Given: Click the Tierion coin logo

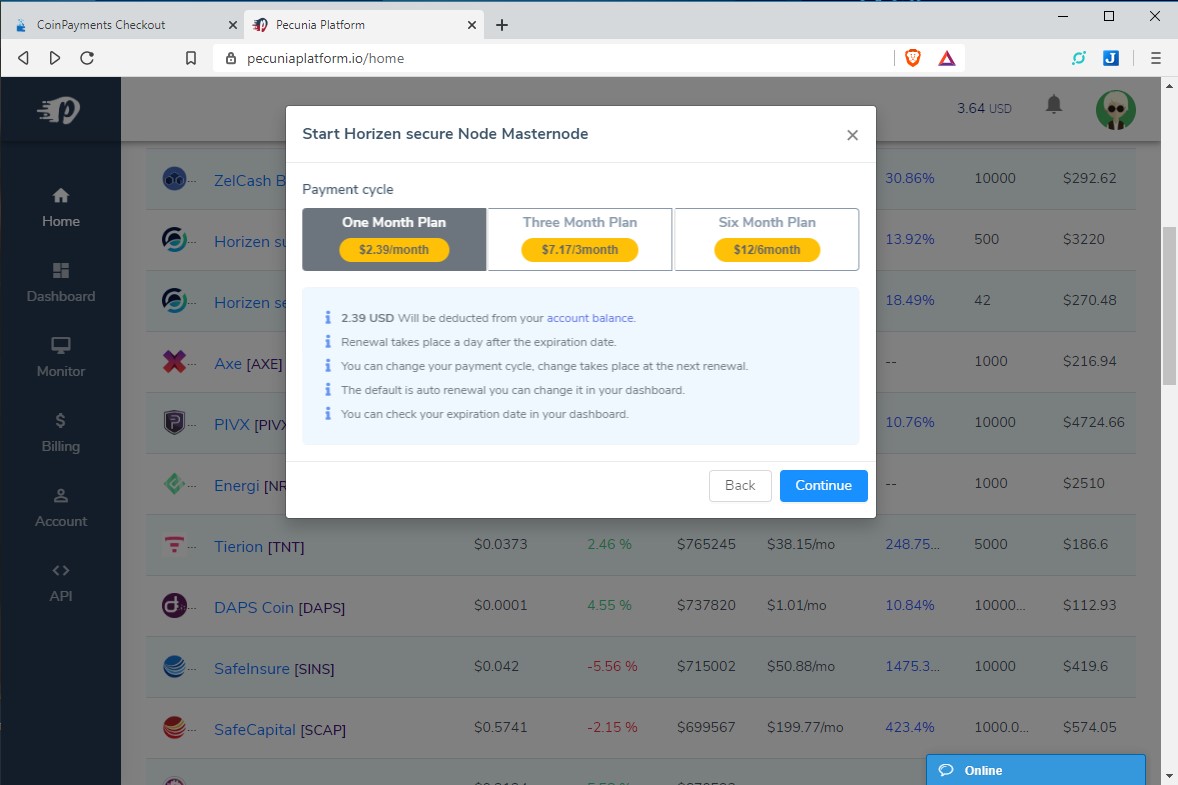Looking at the screenshot, I should click(174, 545).
